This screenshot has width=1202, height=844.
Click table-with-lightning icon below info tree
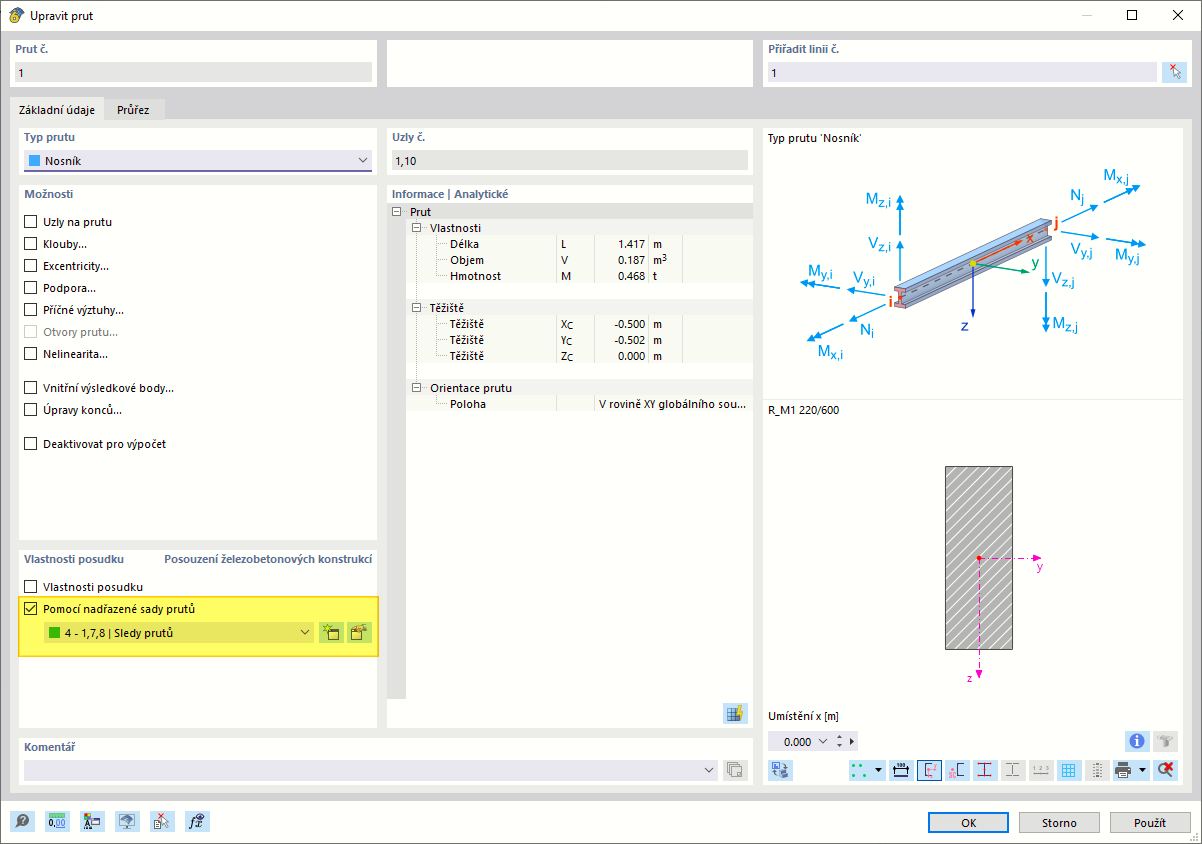[x=736, y=713]
